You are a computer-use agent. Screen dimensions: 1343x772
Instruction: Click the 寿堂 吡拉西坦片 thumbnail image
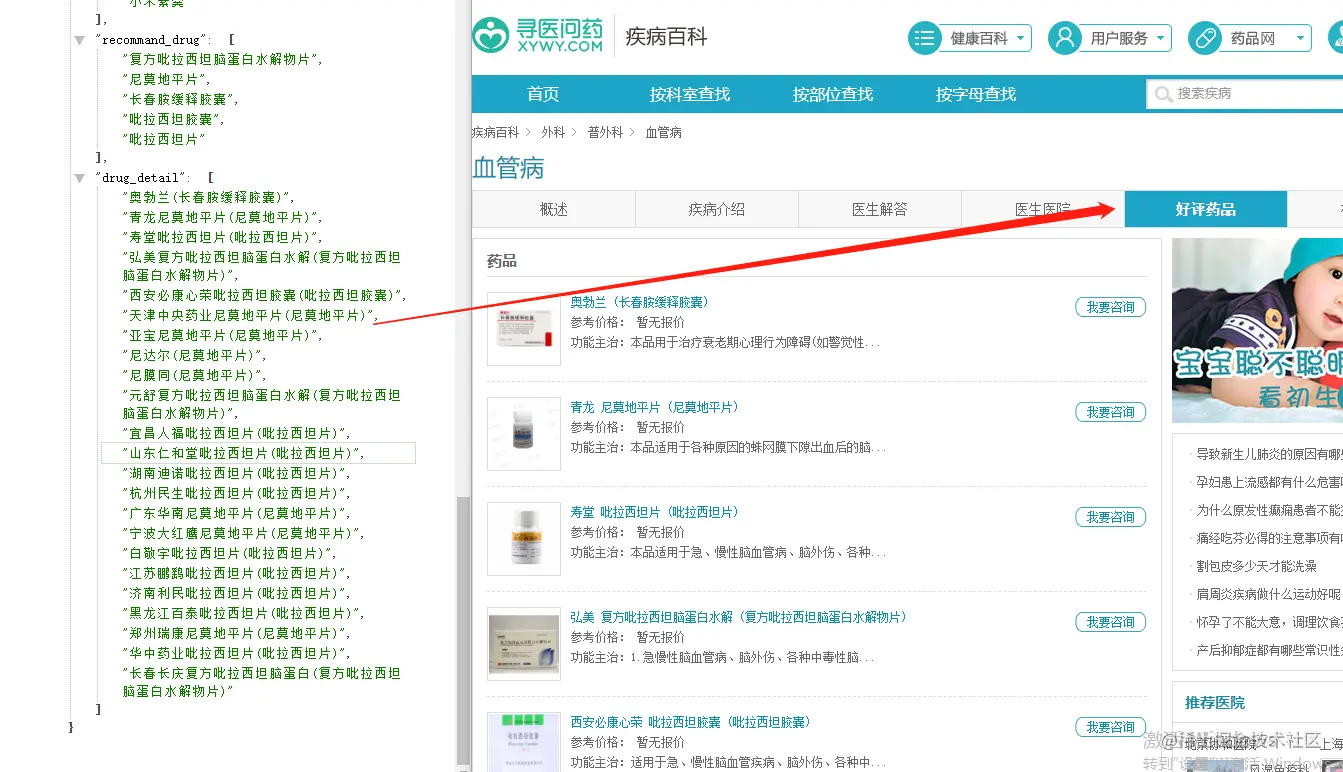pyautogui.click(x=524, y=539)
